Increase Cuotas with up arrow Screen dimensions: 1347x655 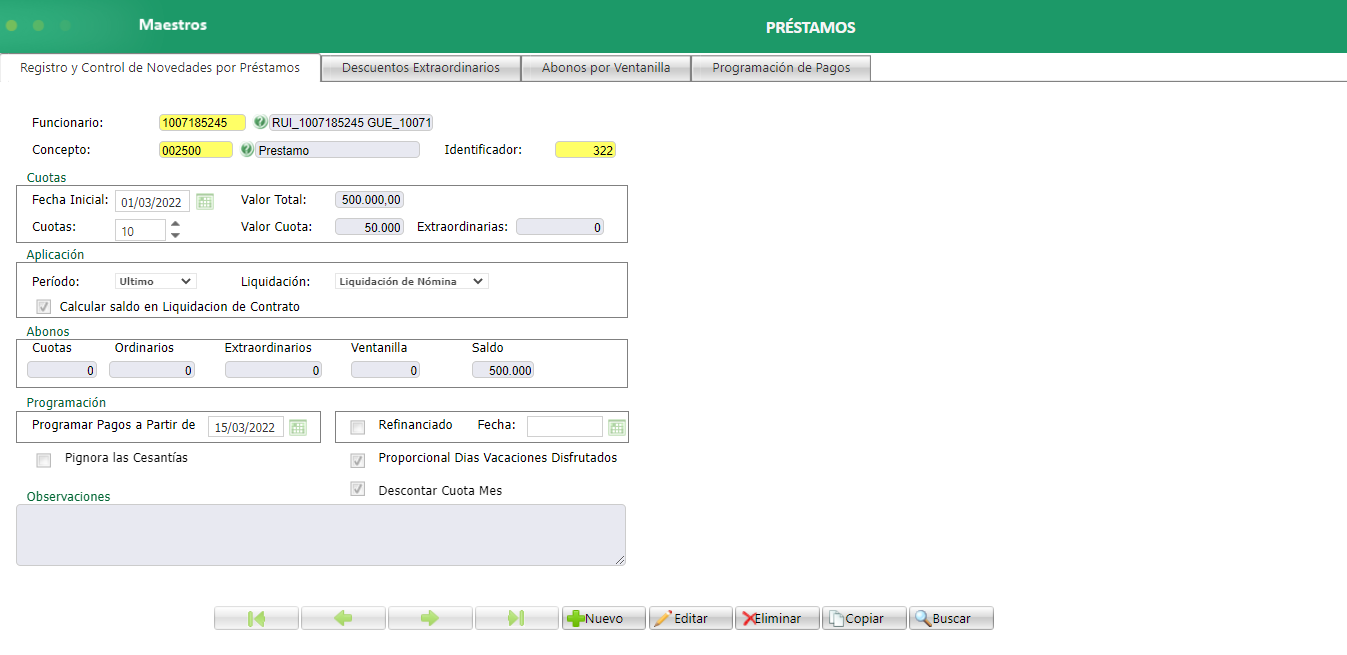(x=175, y=224)
